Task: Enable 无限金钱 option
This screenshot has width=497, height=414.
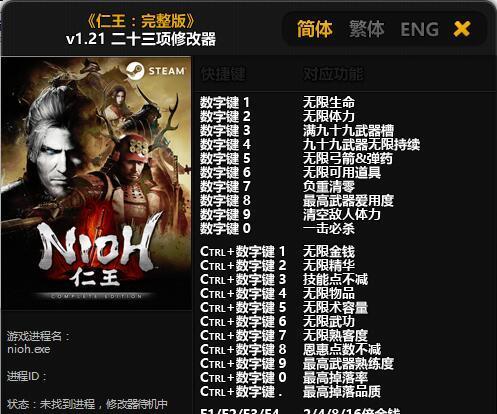Action: 329,252
